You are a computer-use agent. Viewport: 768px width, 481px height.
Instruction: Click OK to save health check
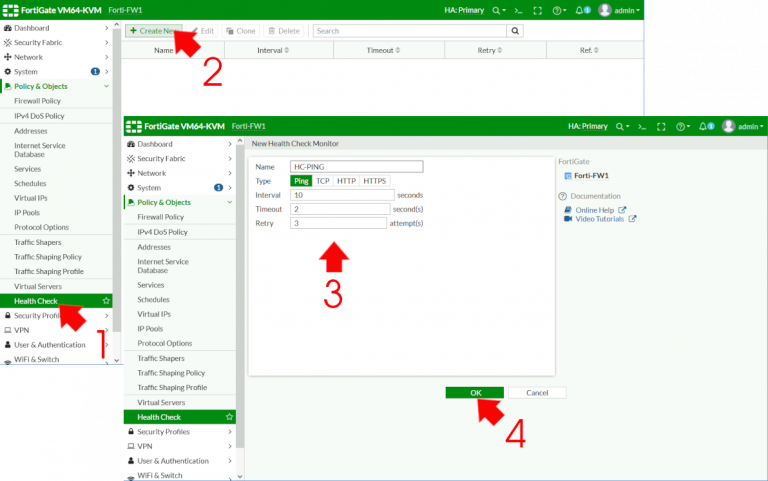click(x=475, y=393)
